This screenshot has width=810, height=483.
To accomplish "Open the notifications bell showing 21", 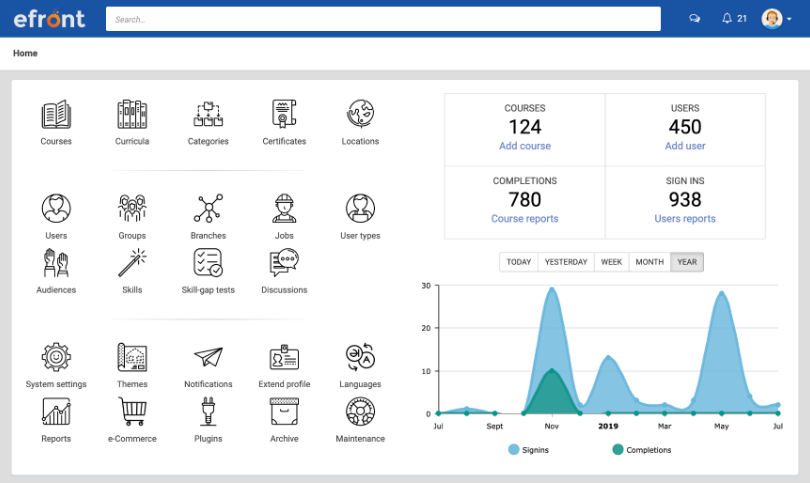I will tap(734, 19).
